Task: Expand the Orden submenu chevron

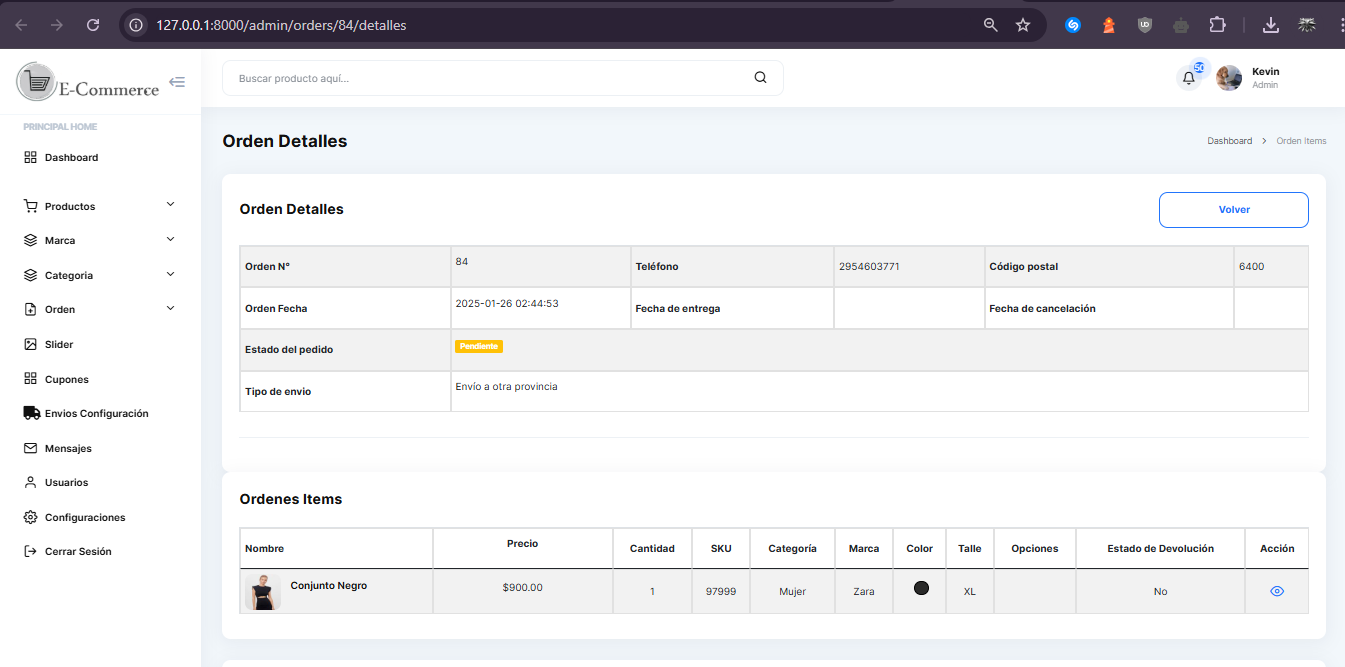Action: tap(170, 309)
